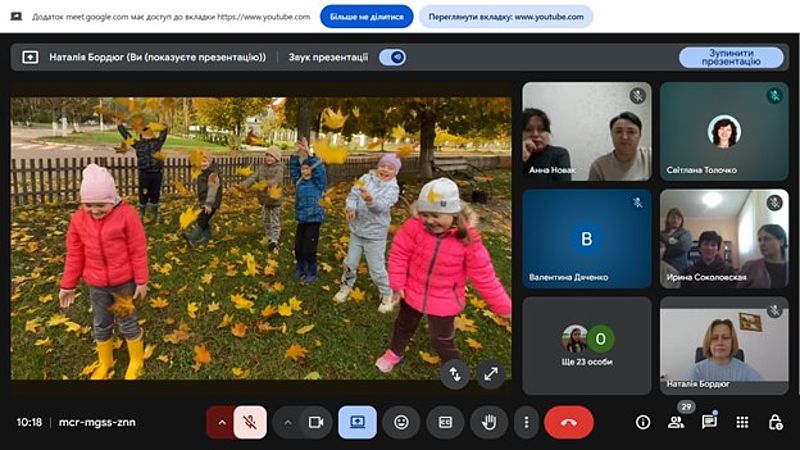This screenshot has height=450, width=800.
Task: Click the present screen icon
Action: pyautogui.click(x=357, y=422)
